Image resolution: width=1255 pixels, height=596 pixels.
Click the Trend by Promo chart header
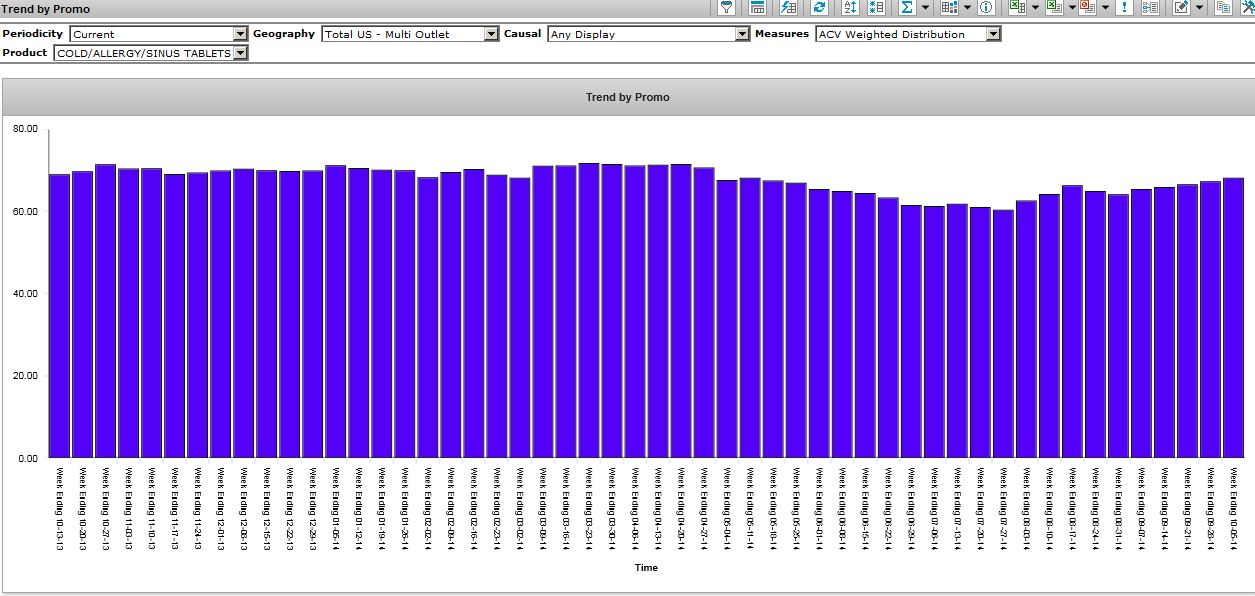coord(627,97)
